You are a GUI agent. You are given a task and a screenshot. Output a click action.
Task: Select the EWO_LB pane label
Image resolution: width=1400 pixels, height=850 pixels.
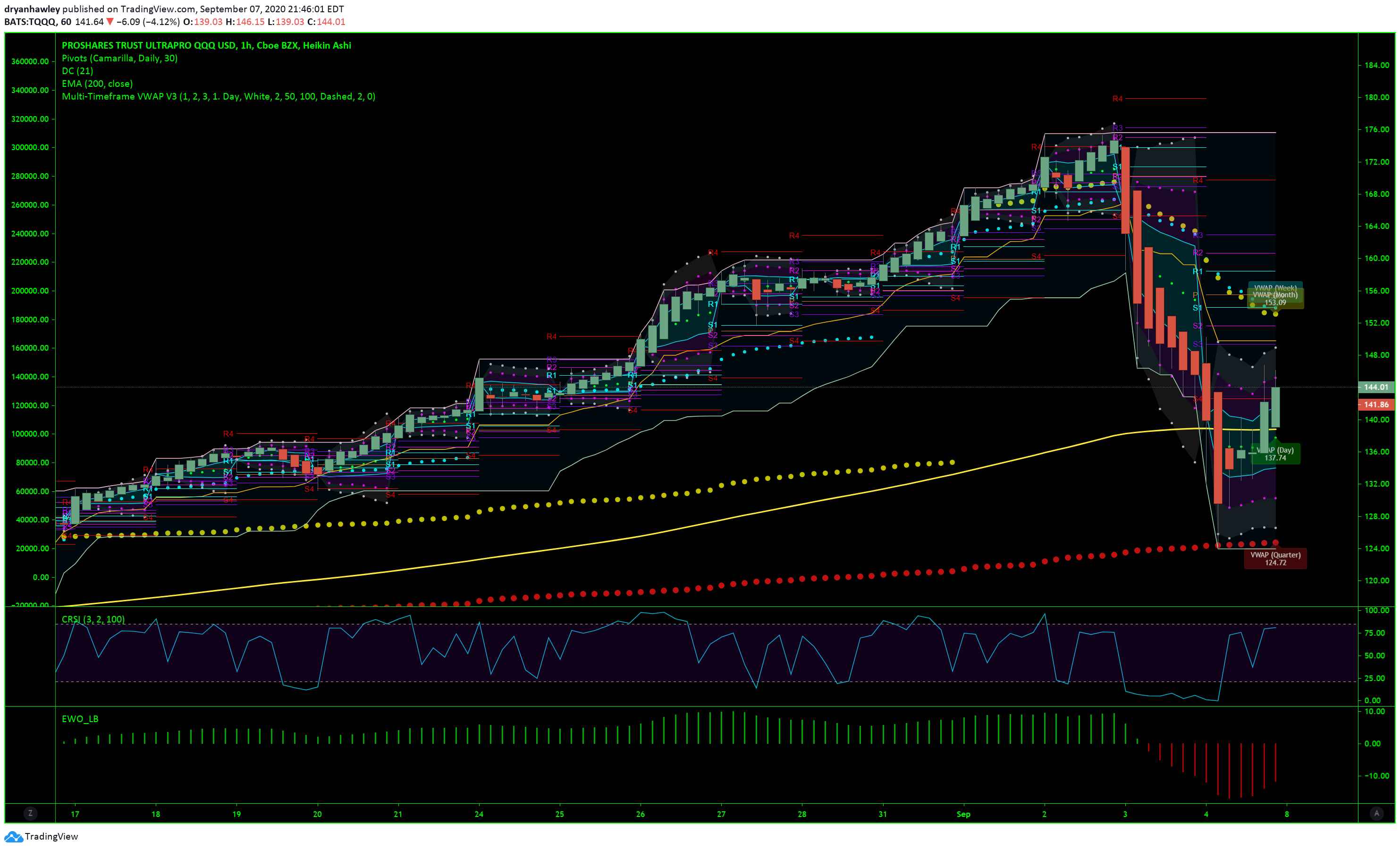click(80, 719)
